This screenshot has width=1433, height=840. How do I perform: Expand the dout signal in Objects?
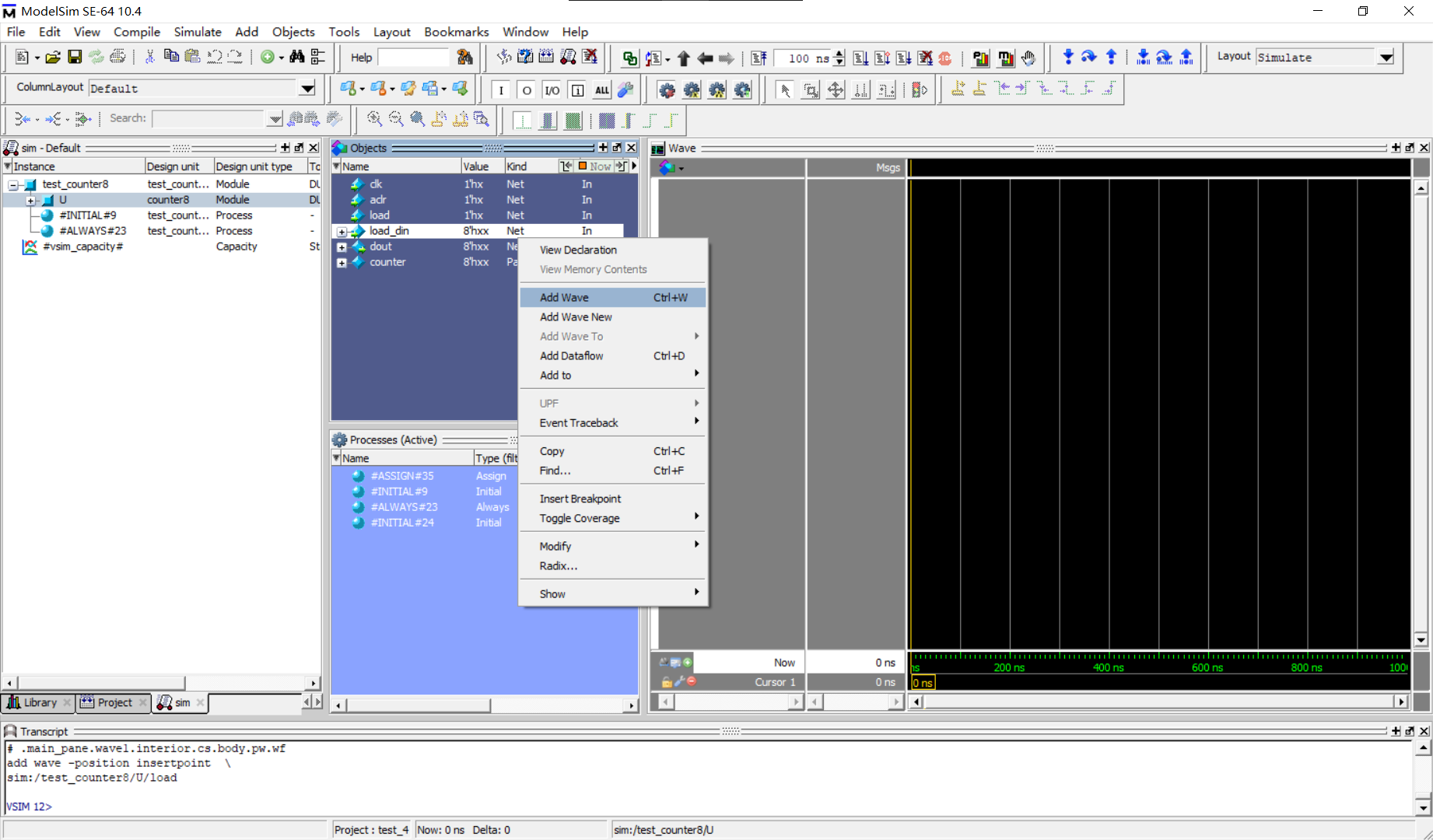(342, 247)
